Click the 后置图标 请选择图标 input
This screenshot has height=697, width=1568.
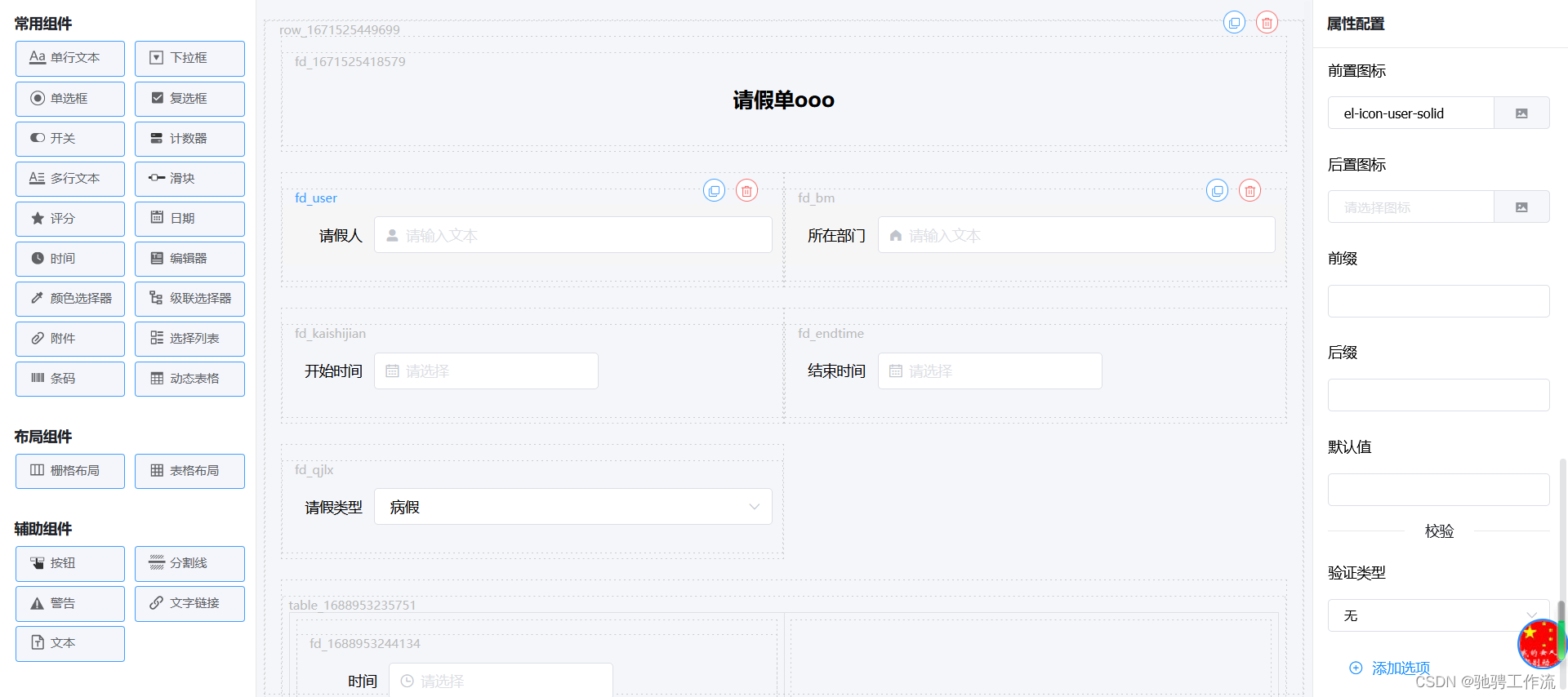pyautogui.click(x=1411, y=207)
